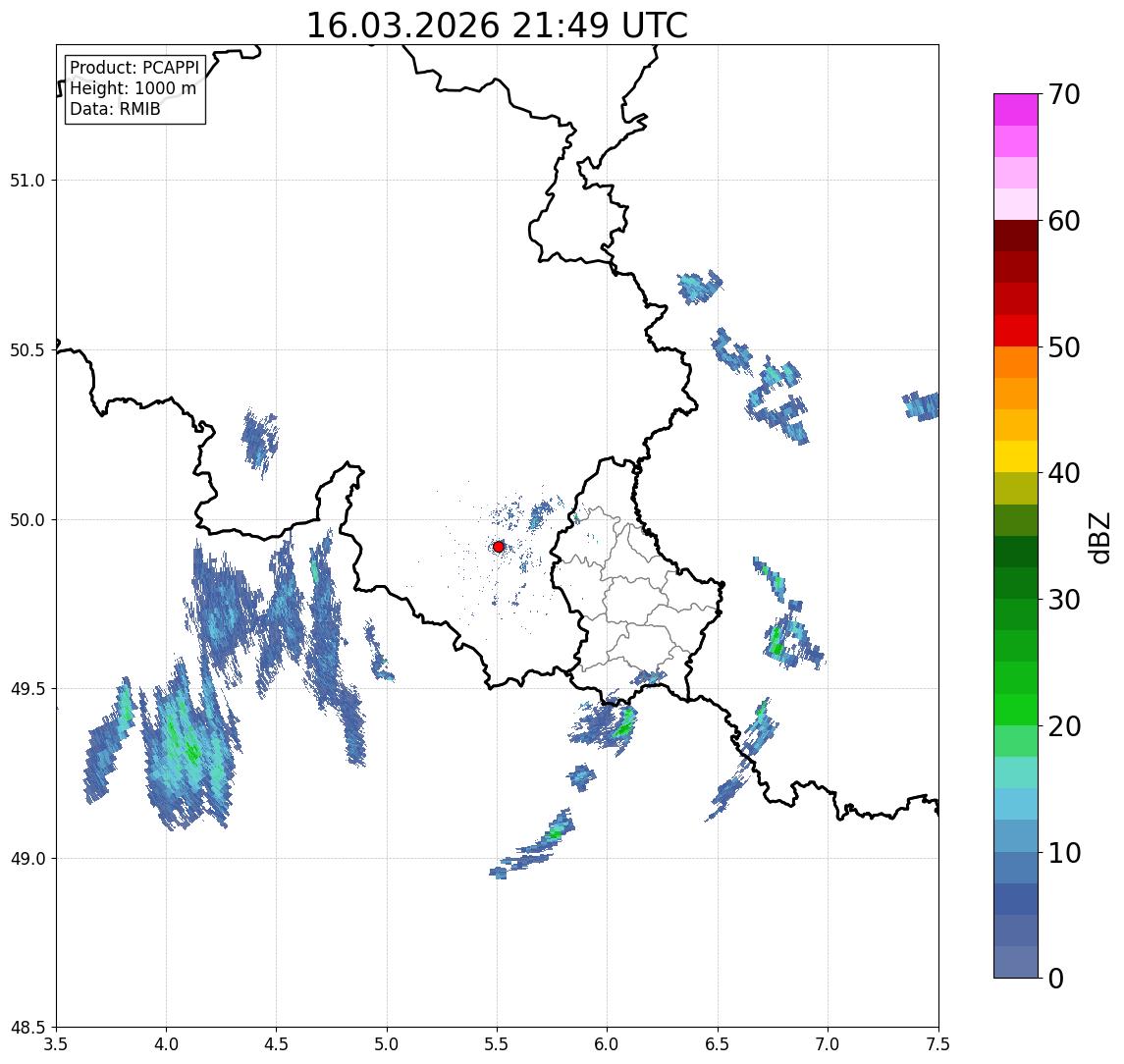Click the latitude tick label '50.0'
Viewport: 1124px width, 1064px height.
(x=27, y=520)
